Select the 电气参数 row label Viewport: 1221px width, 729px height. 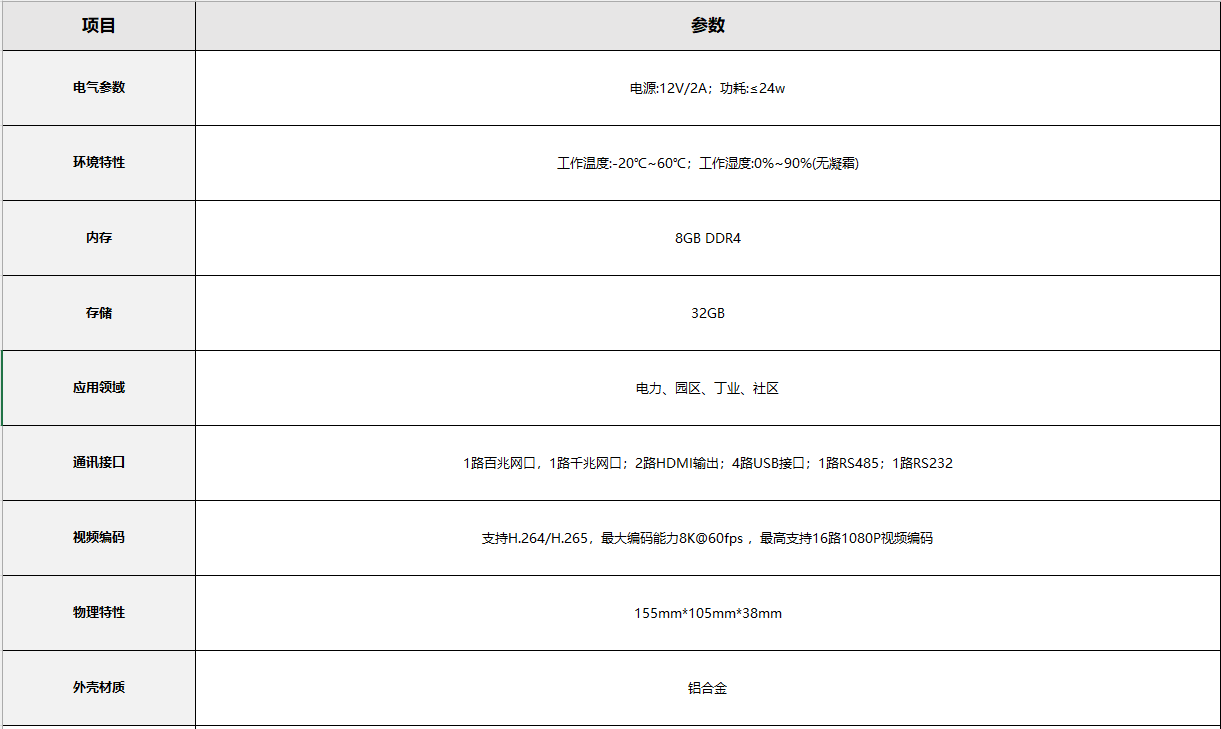[x=99, y=88]
